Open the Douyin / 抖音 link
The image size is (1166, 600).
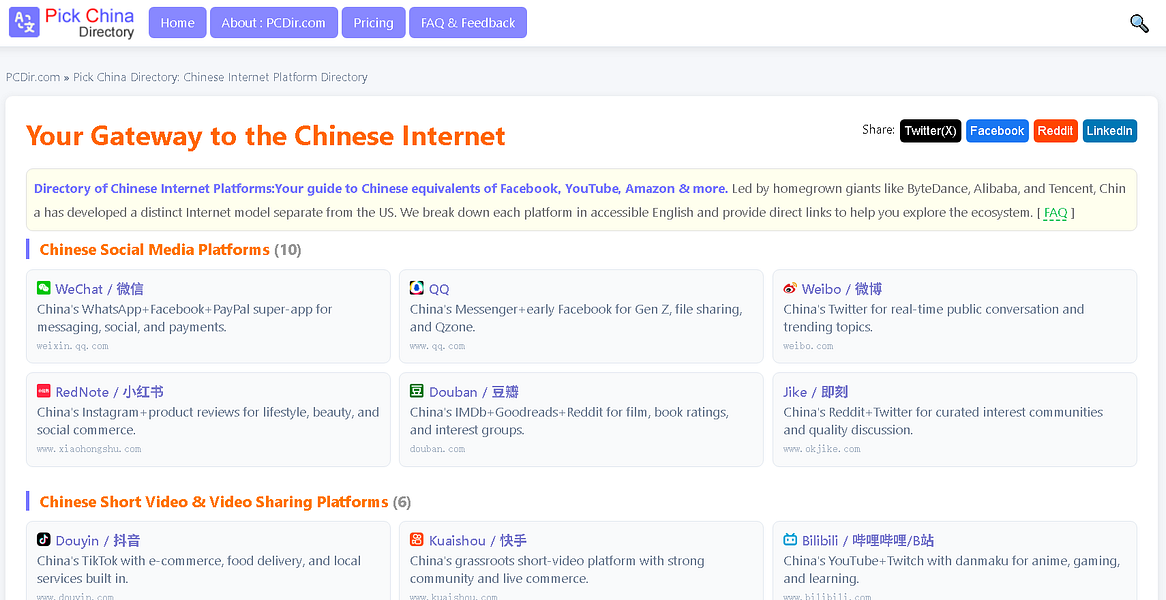pos(97,541)
